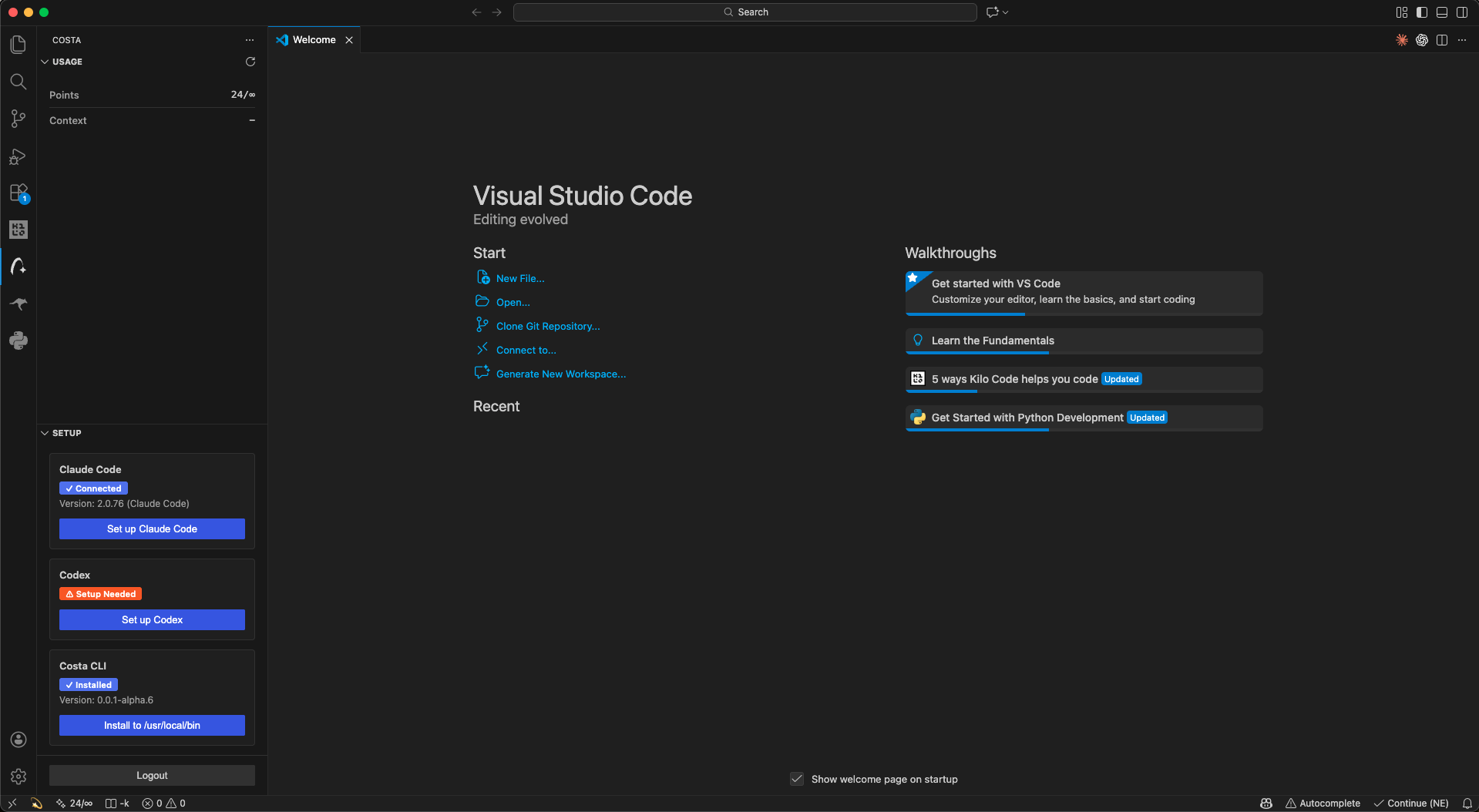The height and width of the screenshot is (812, 1479).
Task: Open the Search view in the activity bar
Action: click(x=18, y=82)
